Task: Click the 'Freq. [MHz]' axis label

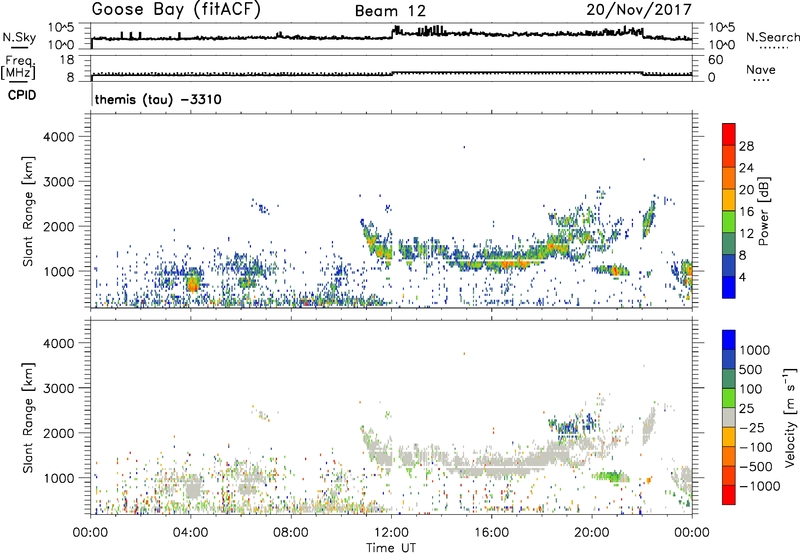Action: pyautogui.click(x=18, y=67)
